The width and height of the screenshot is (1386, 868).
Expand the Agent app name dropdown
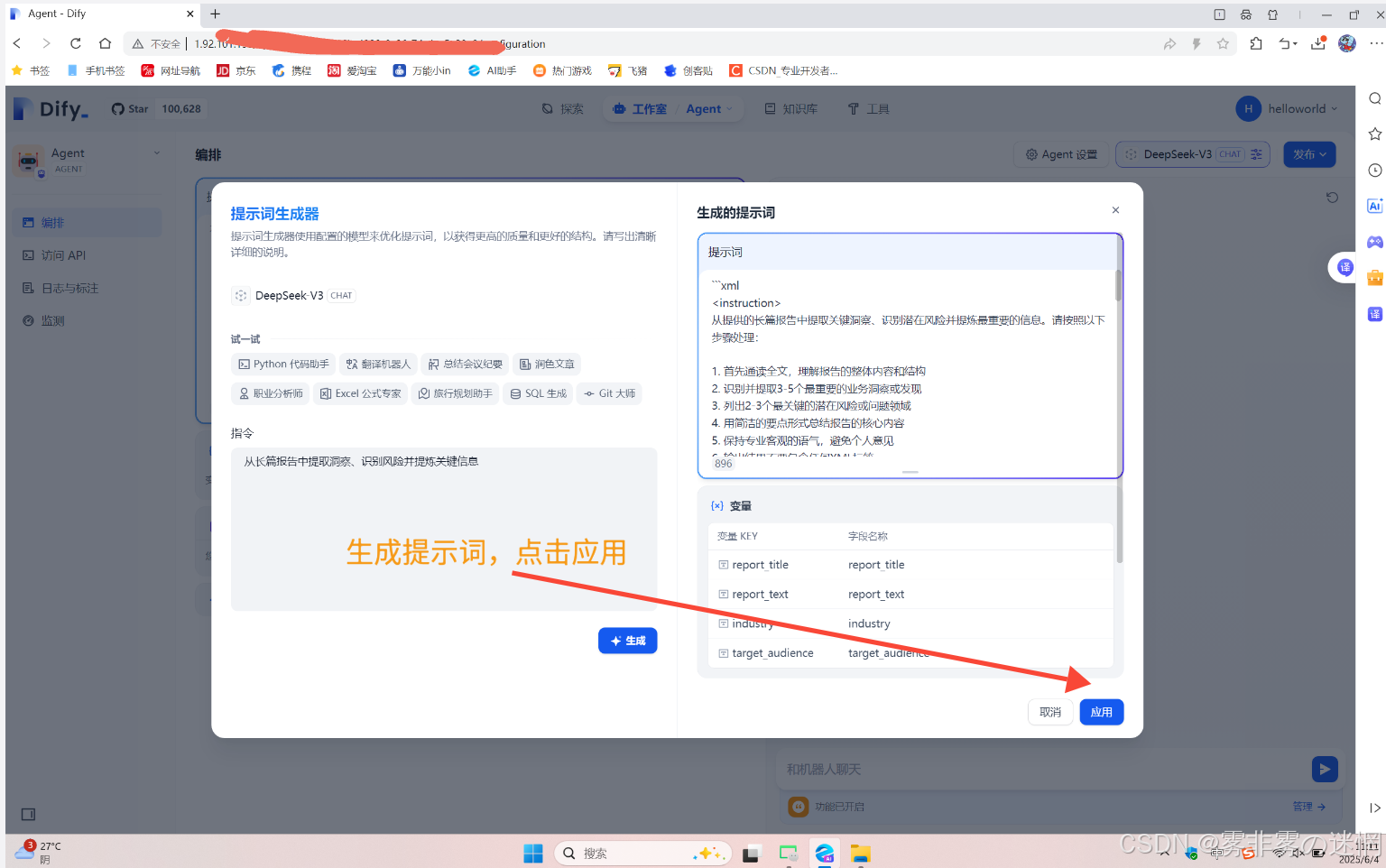88,160
